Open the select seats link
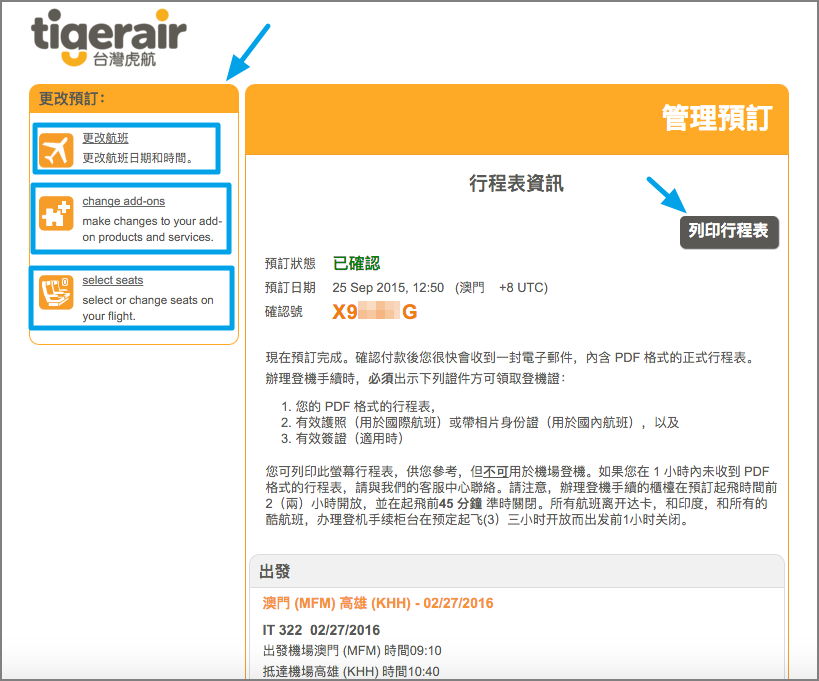This screenshot has height=681, width=819. click(x=112, y=280)
